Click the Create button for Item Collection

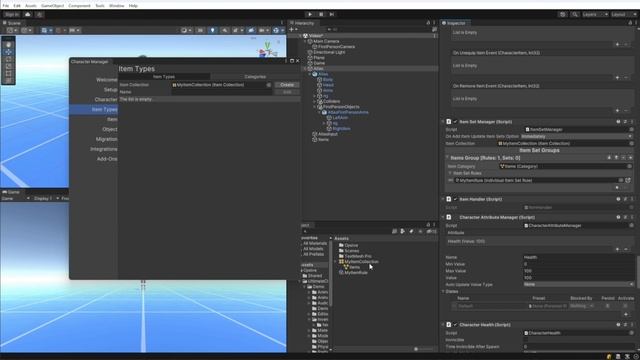point(287,84)
